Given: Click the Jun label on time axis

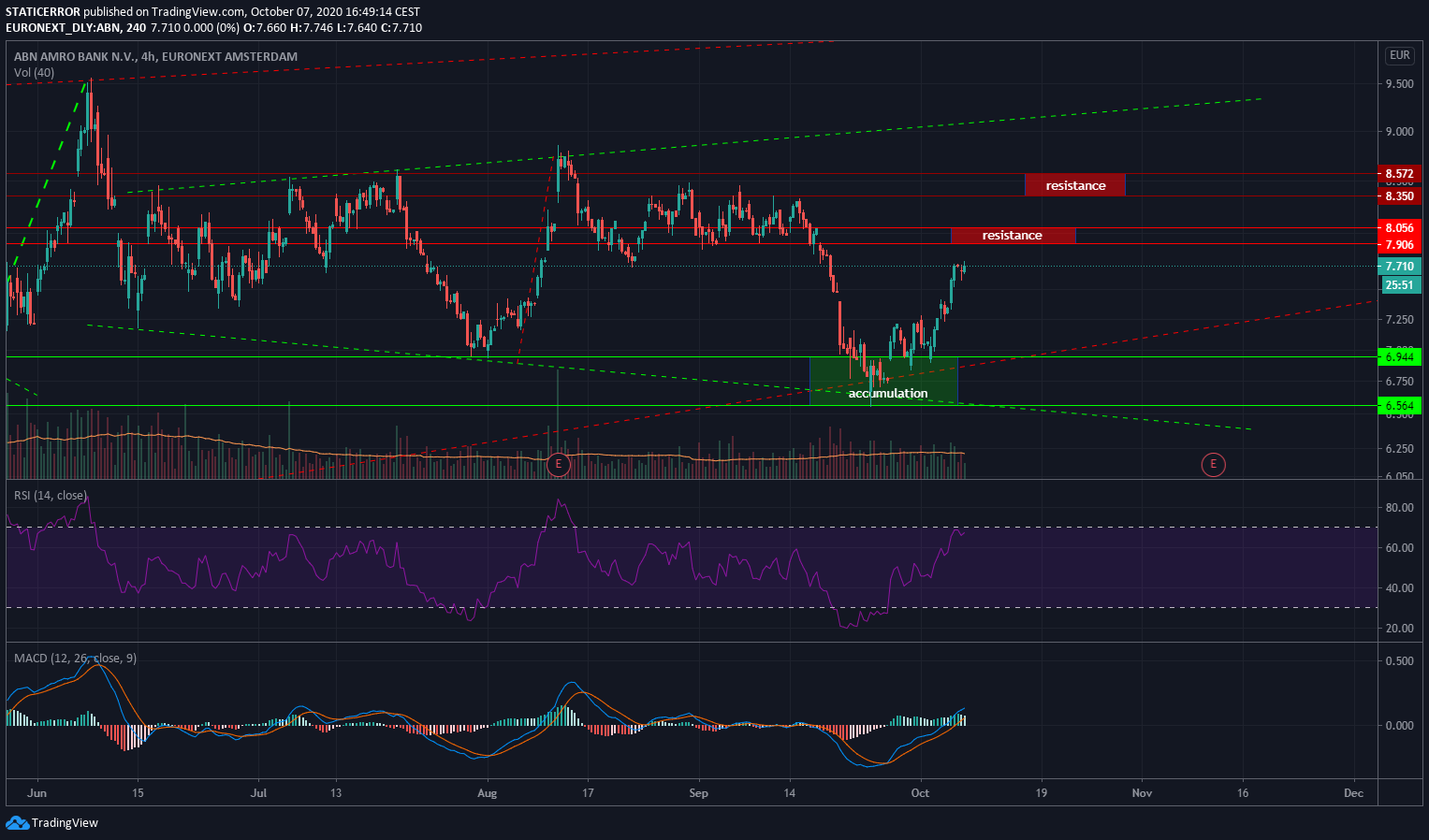Looking at the screenshot, I should pos(37,793).
